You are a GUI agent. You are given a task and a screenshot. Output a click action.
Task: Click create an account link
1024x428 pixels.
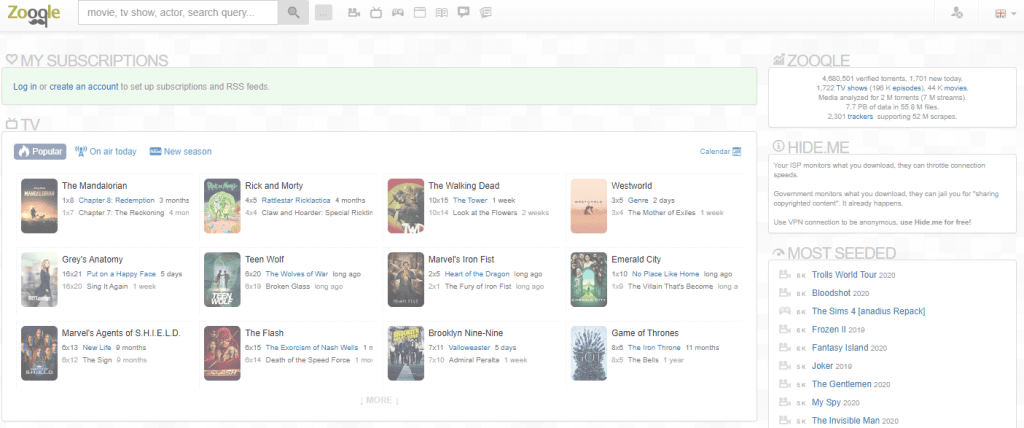point(84,86)
